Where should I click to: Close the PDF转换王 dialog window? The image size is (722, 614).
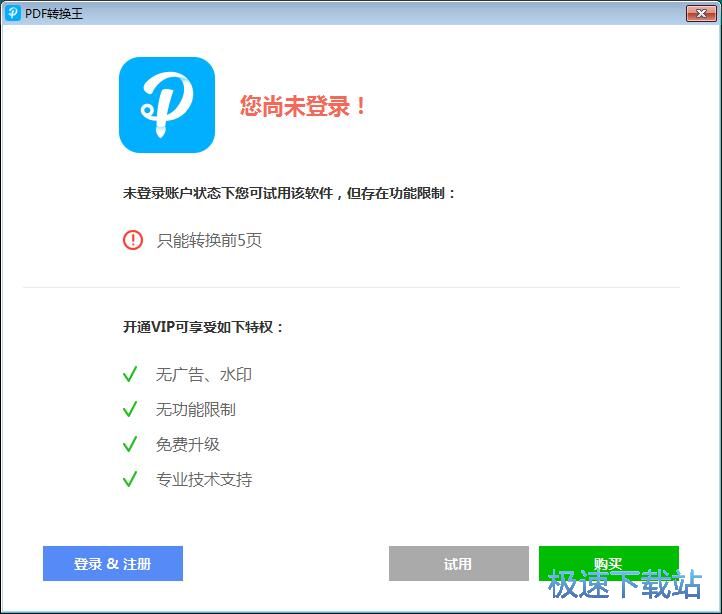click(701, 13)
